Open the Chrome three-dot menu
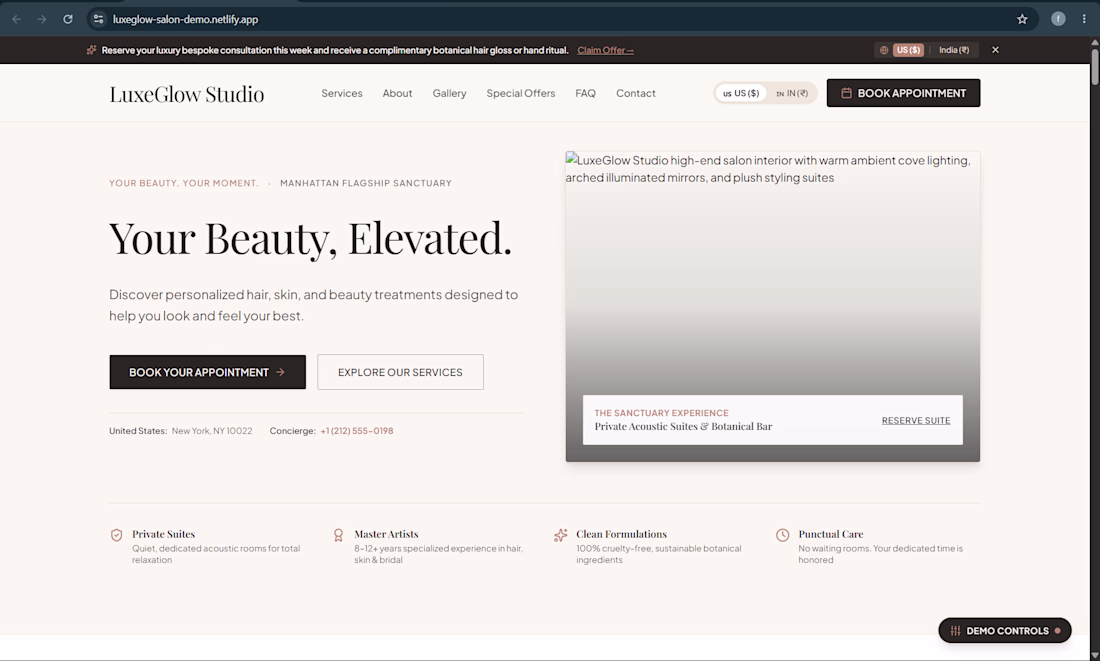This screenshot has width=1100, height=661. [x=1084, y=19]
